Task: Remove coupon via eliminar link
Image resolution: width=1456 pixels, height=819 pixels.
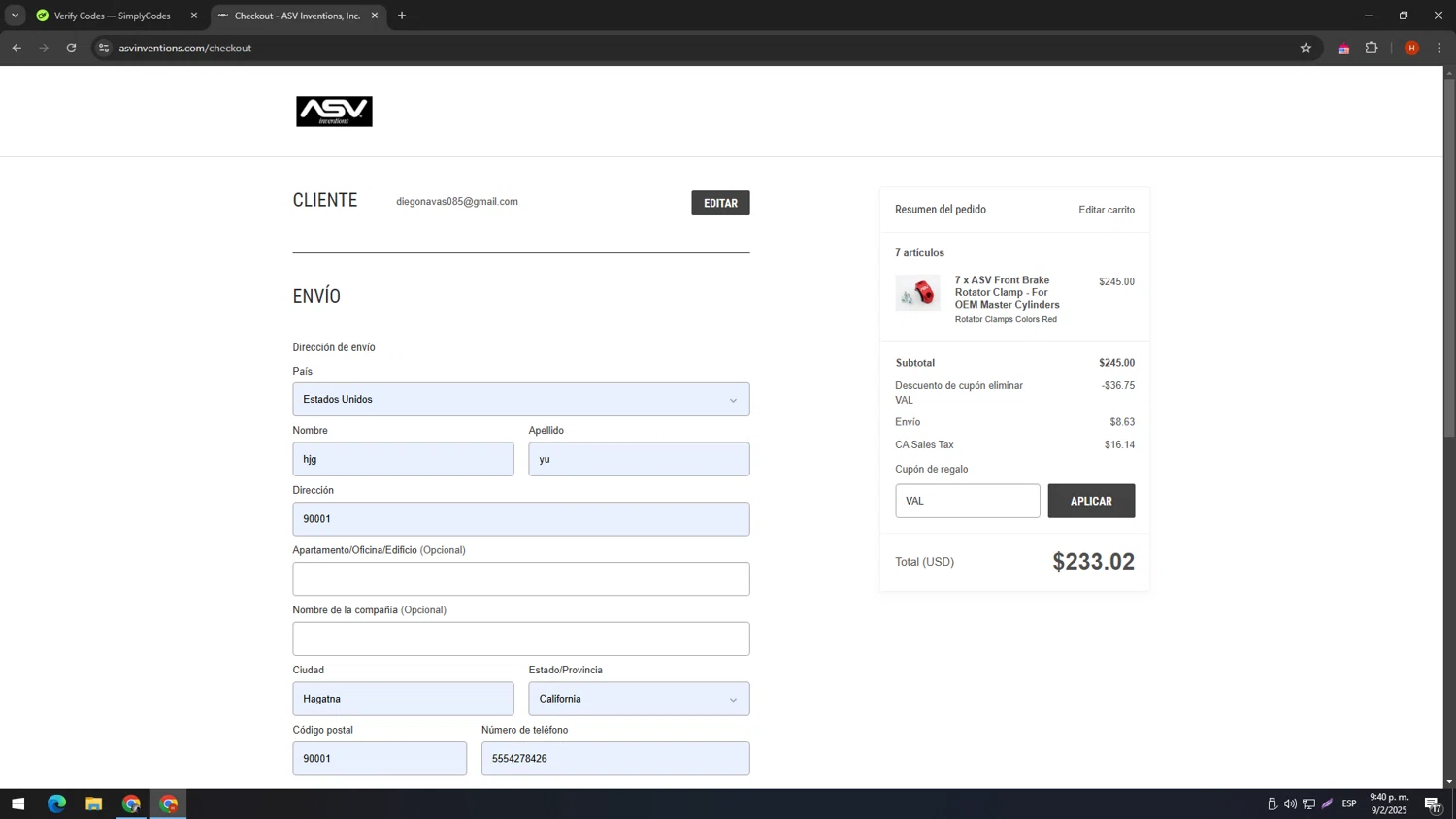Action: (1005, 385)
